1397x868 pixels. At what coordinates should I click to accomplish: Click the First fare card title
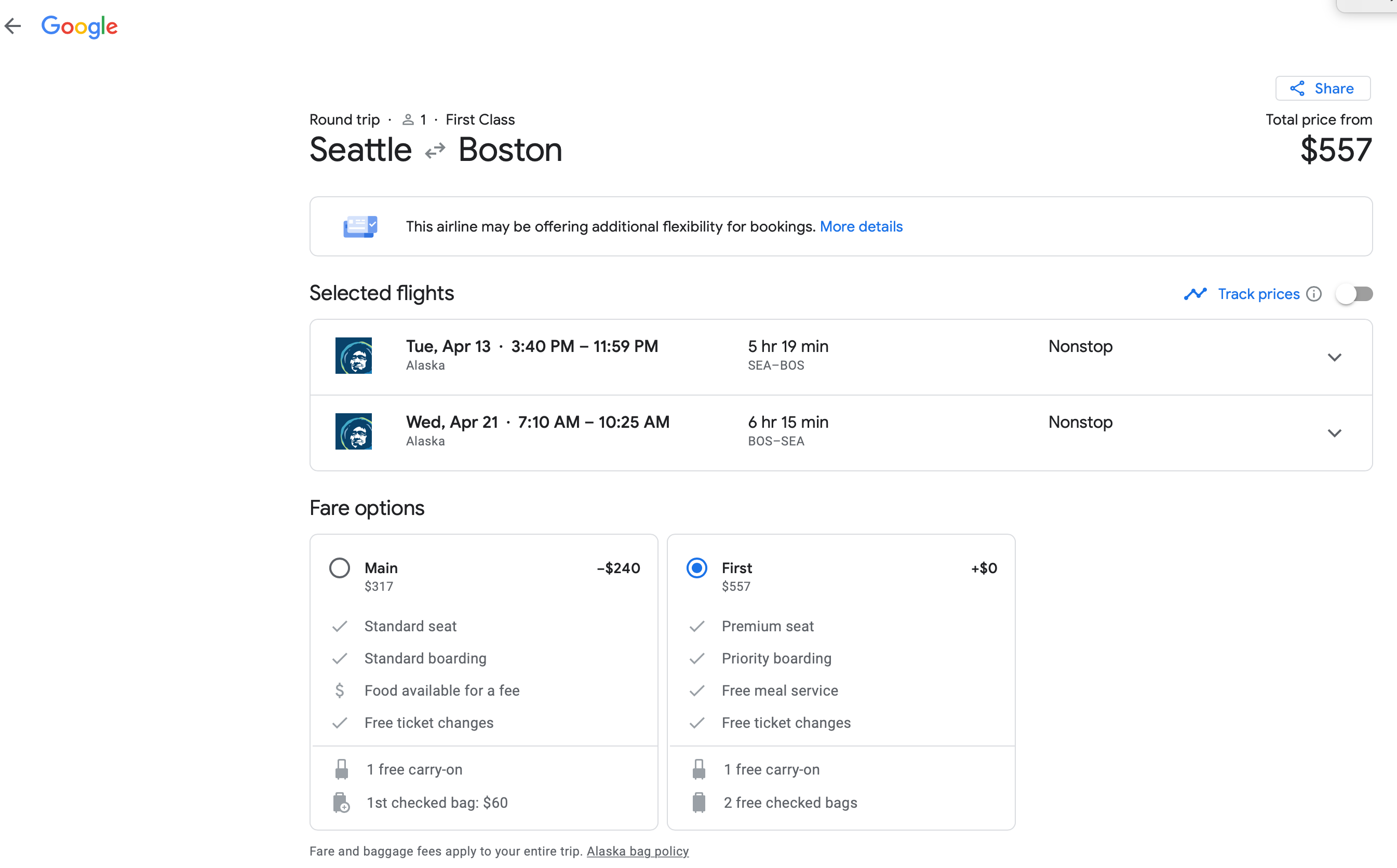click(x=737, y=568)
